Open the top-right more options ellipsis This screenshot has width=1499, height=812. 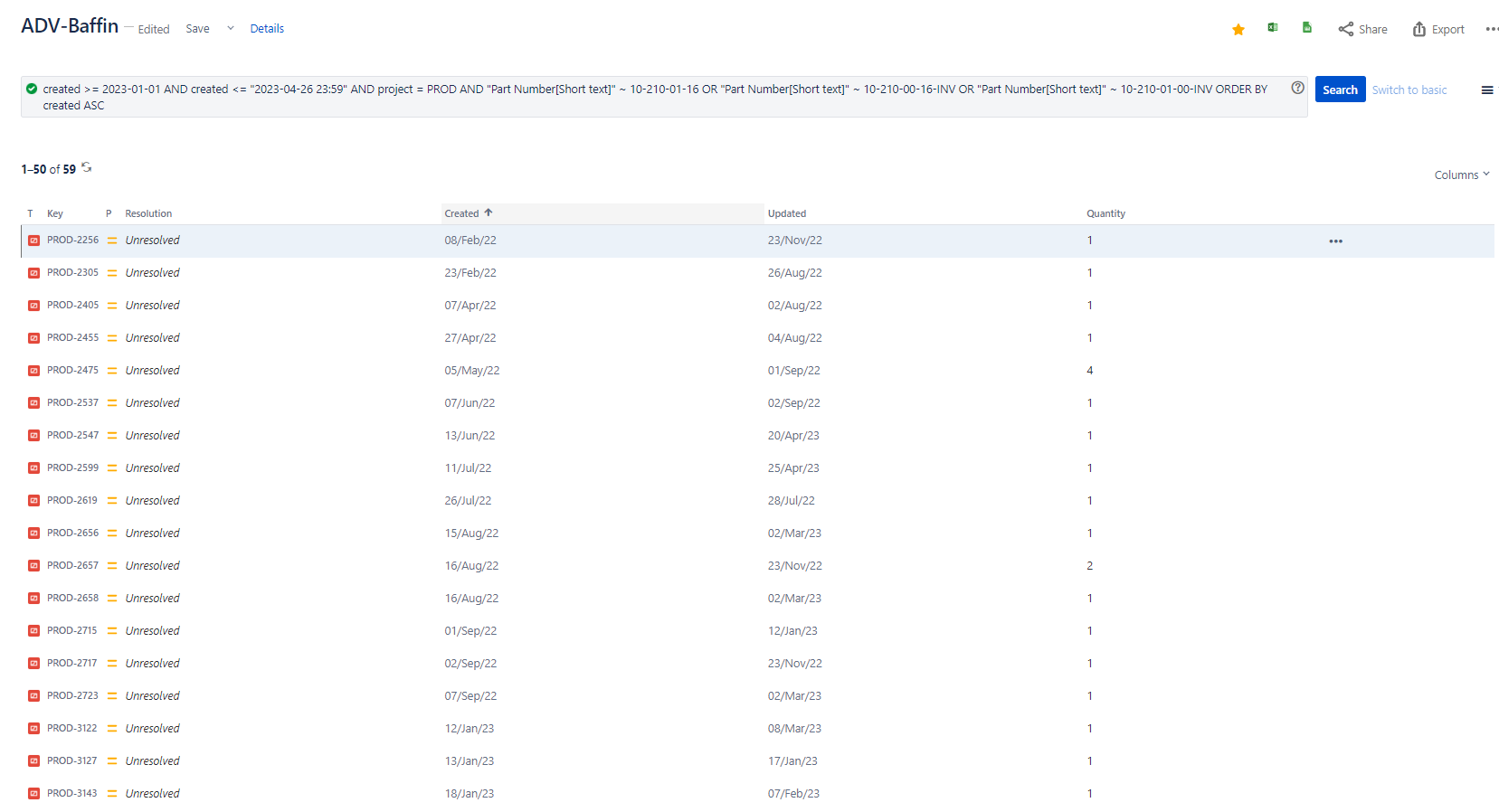click(x=1491, y=29)
